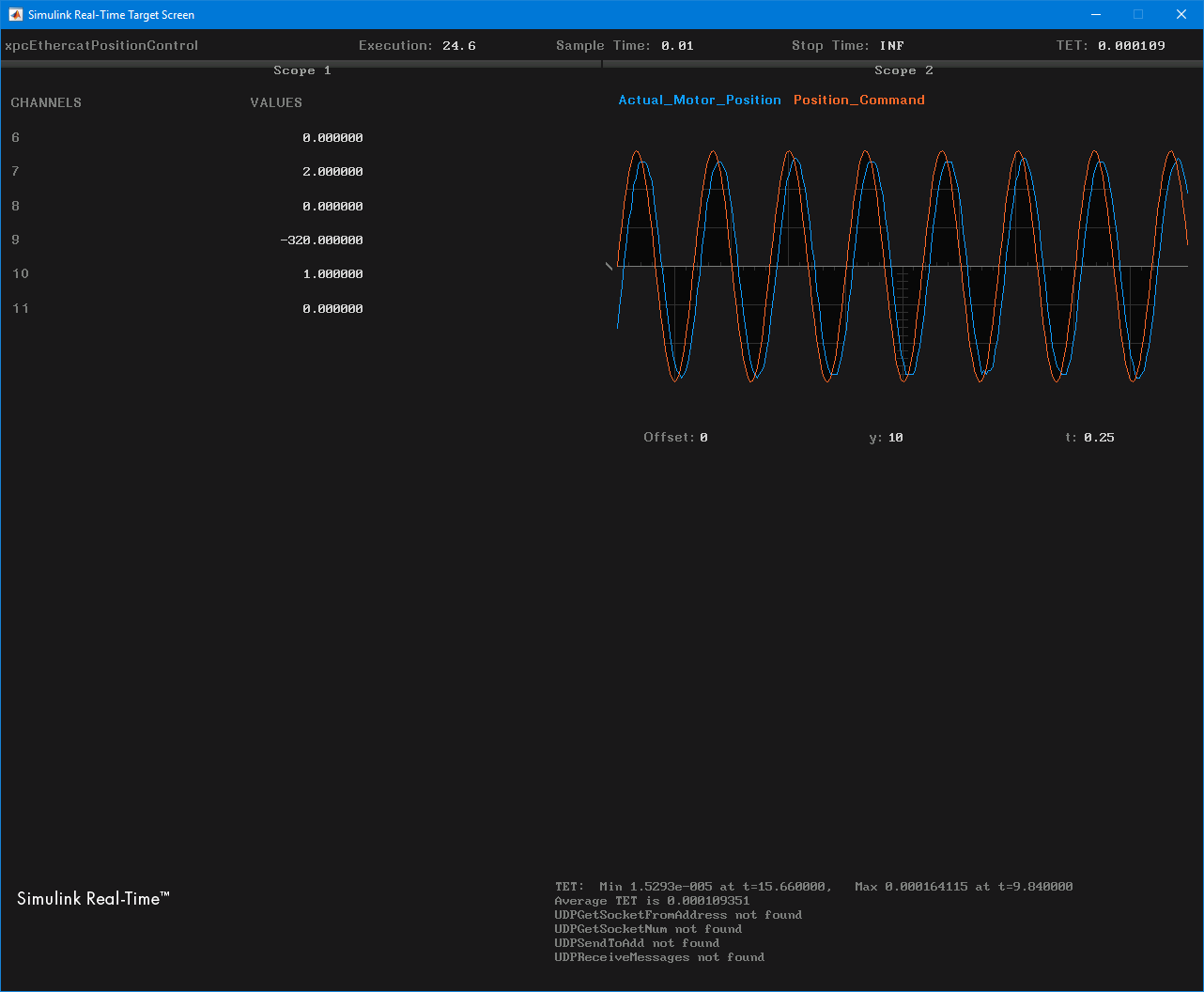Screen dimensions: 1204x992
Task: Click the Simulink Real-Time logo text
Action: click(x=93, y=899)
